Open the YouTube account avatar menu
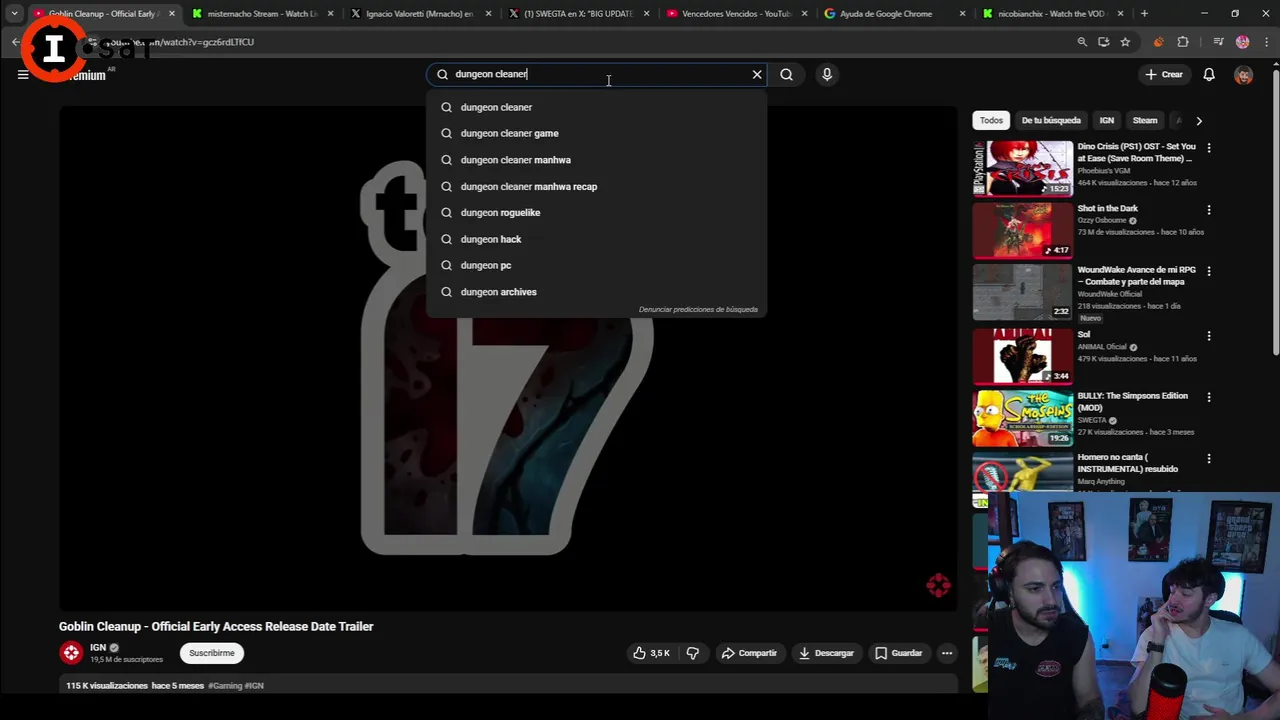This screenshot has height=720, width=1280. tap(1243, 74)
